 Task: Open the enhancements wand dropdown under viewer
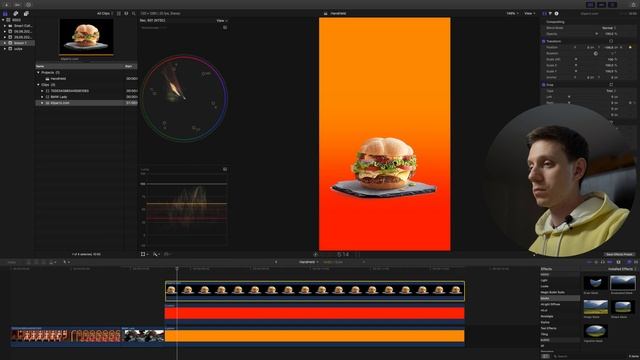[x=156, y=254]
